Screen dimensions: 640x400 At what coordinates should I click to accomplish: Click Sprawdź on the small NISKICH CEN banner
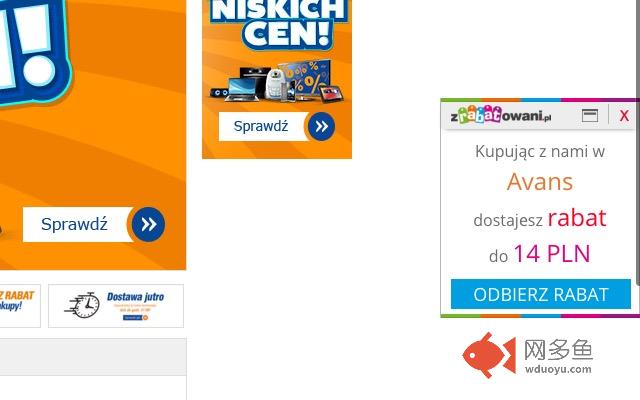click(x=261, y=127)
